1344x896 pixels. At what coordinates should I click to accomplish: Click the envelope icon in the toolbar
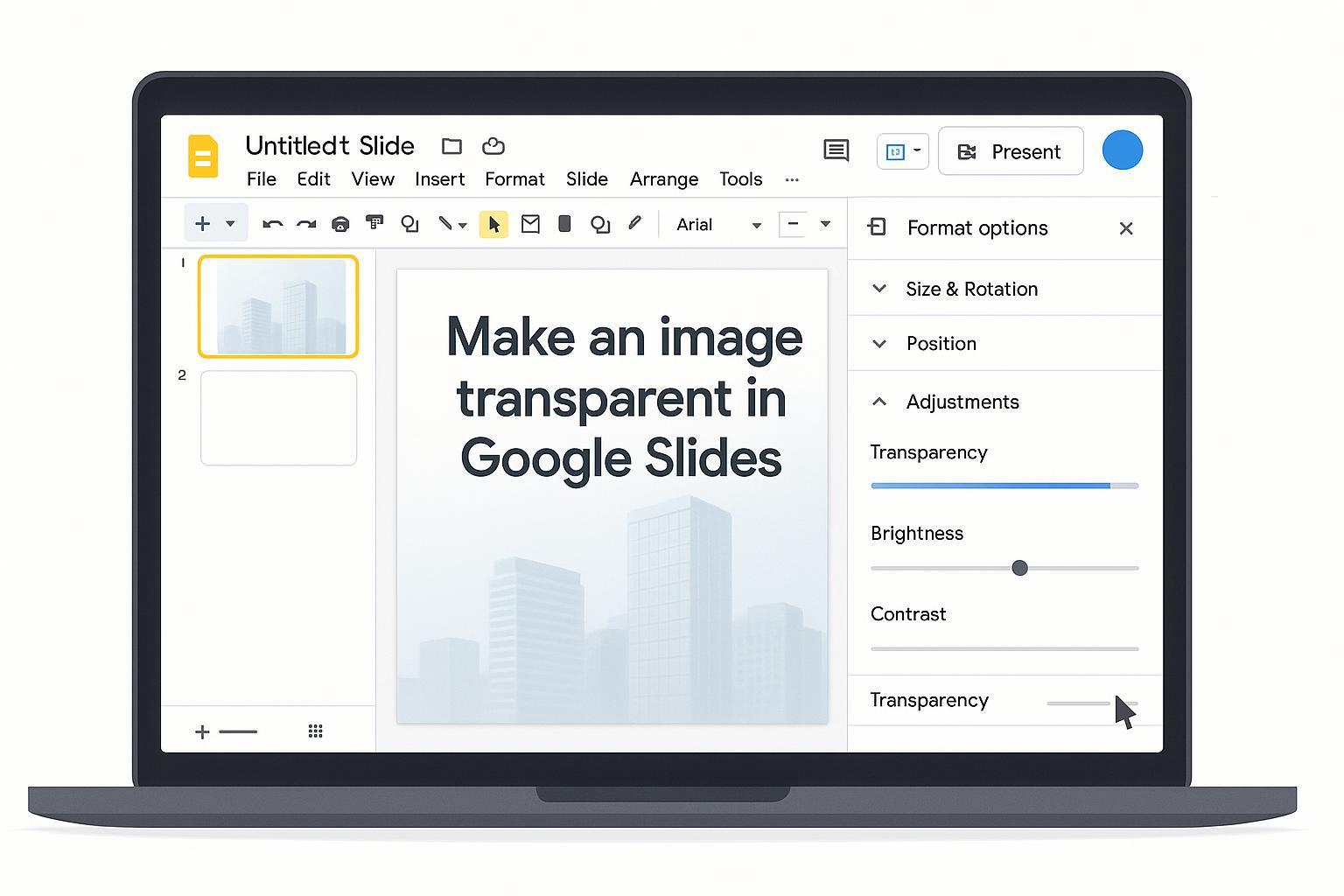pos(530,225)
